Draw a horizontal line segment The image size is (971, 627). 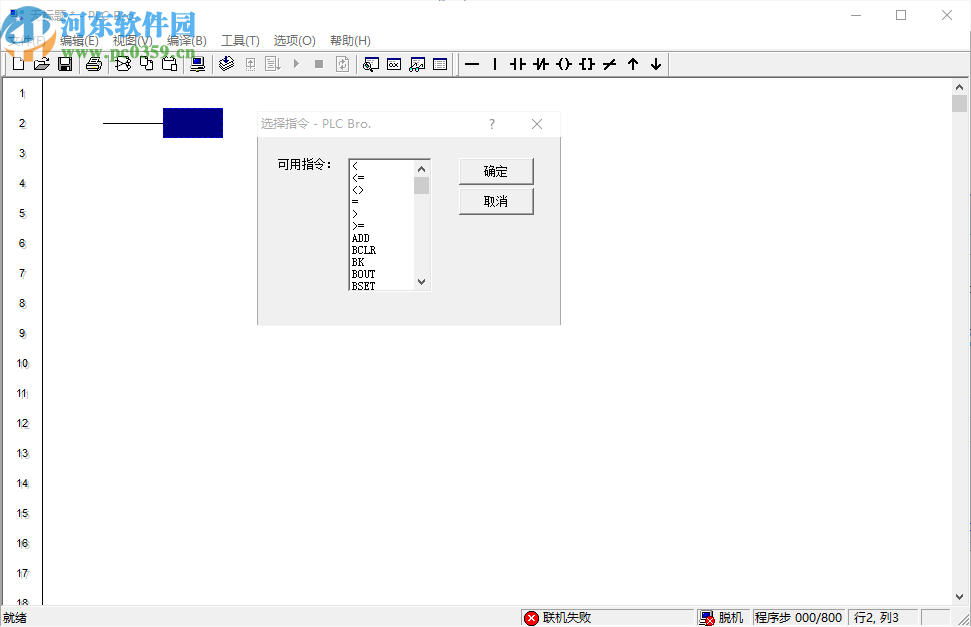(473, 64)
